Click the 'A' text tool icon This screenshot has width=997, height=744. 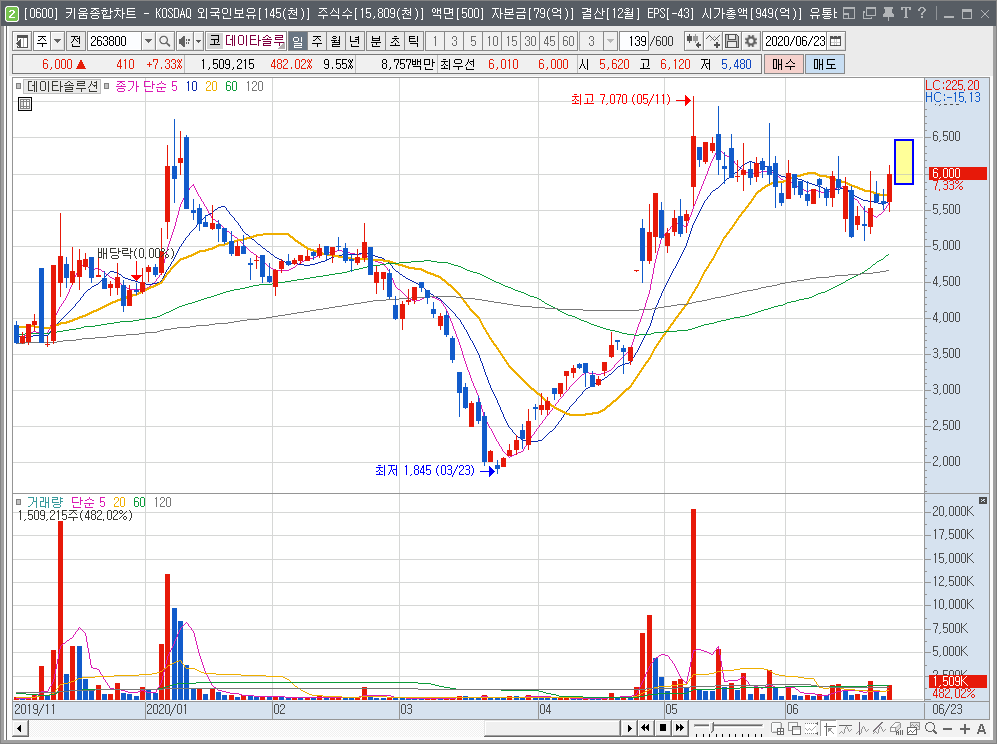981,729
